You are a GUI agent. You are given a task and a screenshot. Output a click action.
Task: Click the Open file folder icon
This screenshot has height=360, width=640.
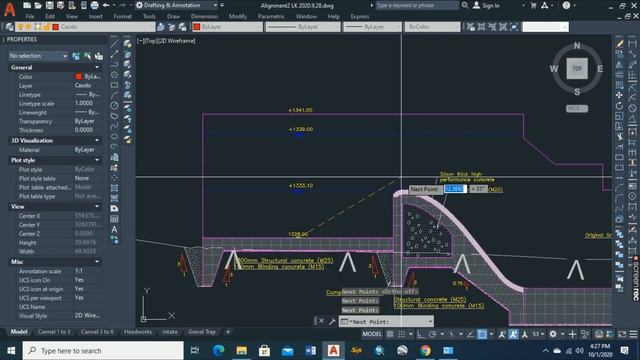(x=38, y=5)
